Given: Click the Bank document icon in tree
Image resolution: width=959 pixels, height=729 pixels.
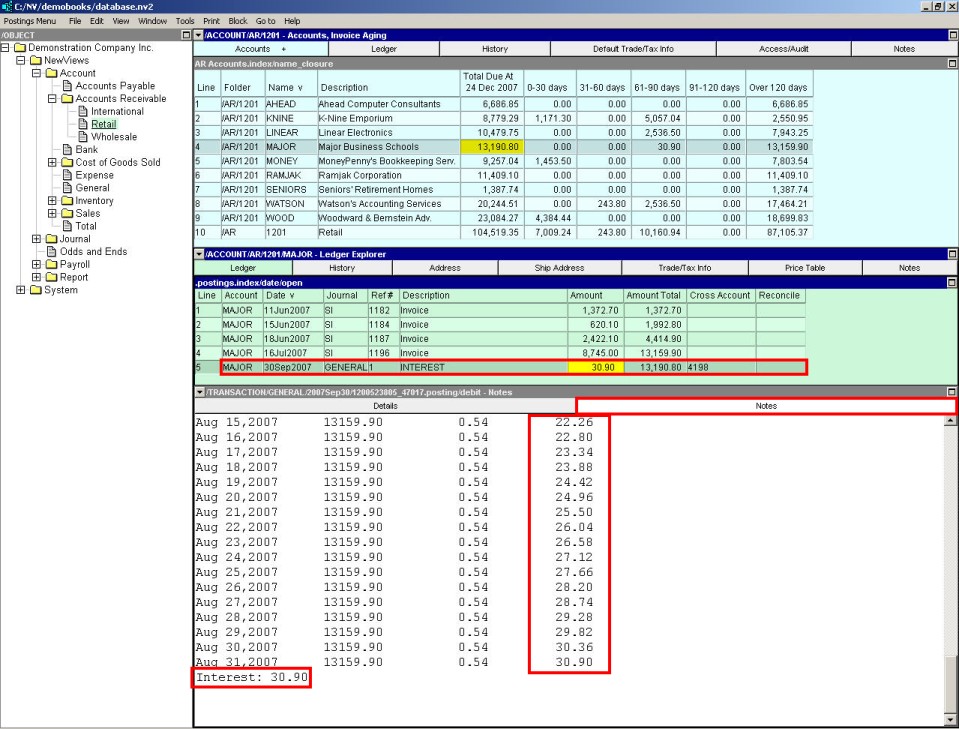Looking at the screenshot, I should click(x=68, y=150).
